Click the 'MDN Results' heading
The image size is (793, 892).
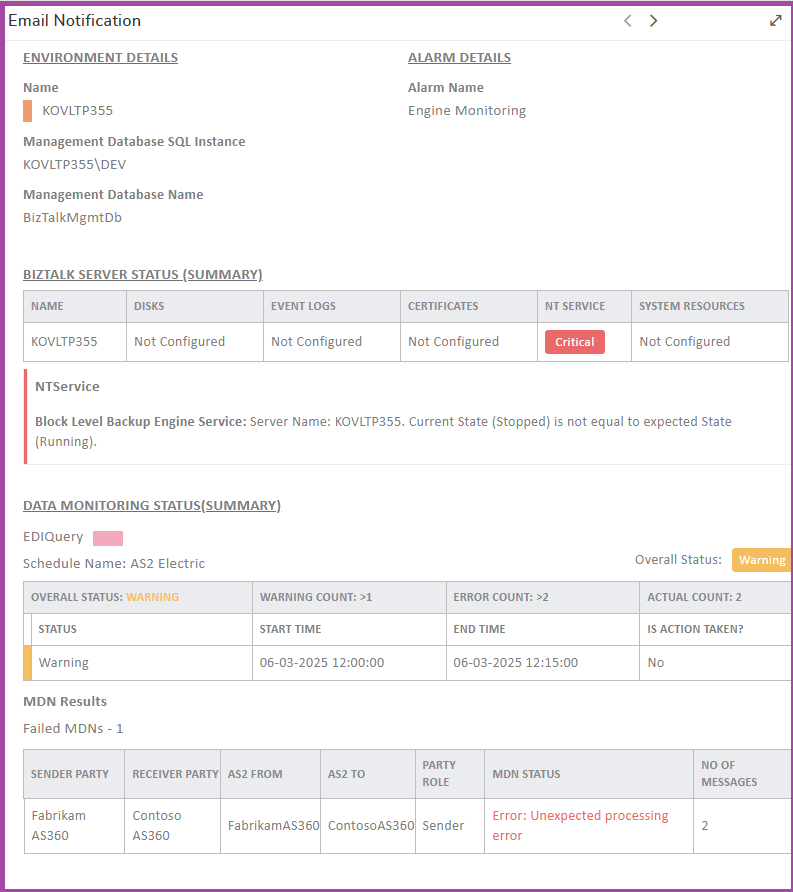[65, 701]
